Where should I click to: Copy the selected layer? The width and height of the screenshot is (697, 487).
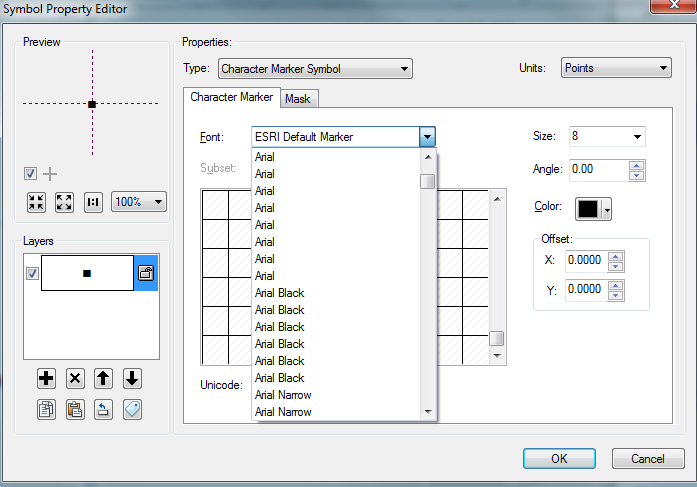tap(45, 408)
